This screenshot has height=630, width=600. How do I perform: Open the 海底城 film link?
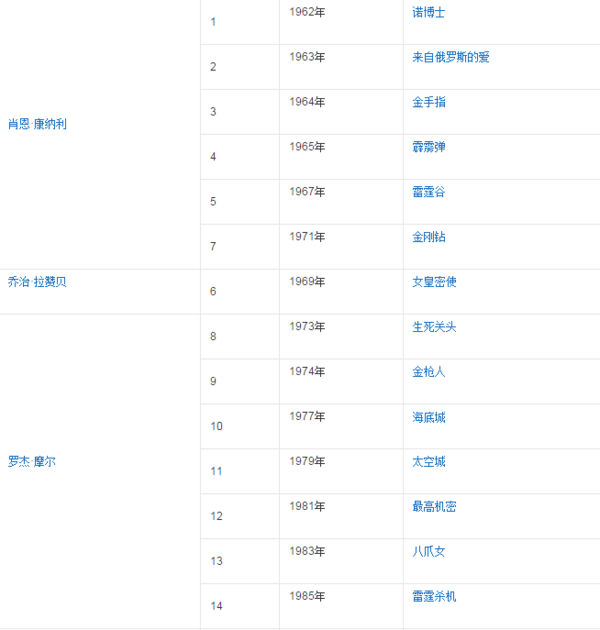click(428, 417)
